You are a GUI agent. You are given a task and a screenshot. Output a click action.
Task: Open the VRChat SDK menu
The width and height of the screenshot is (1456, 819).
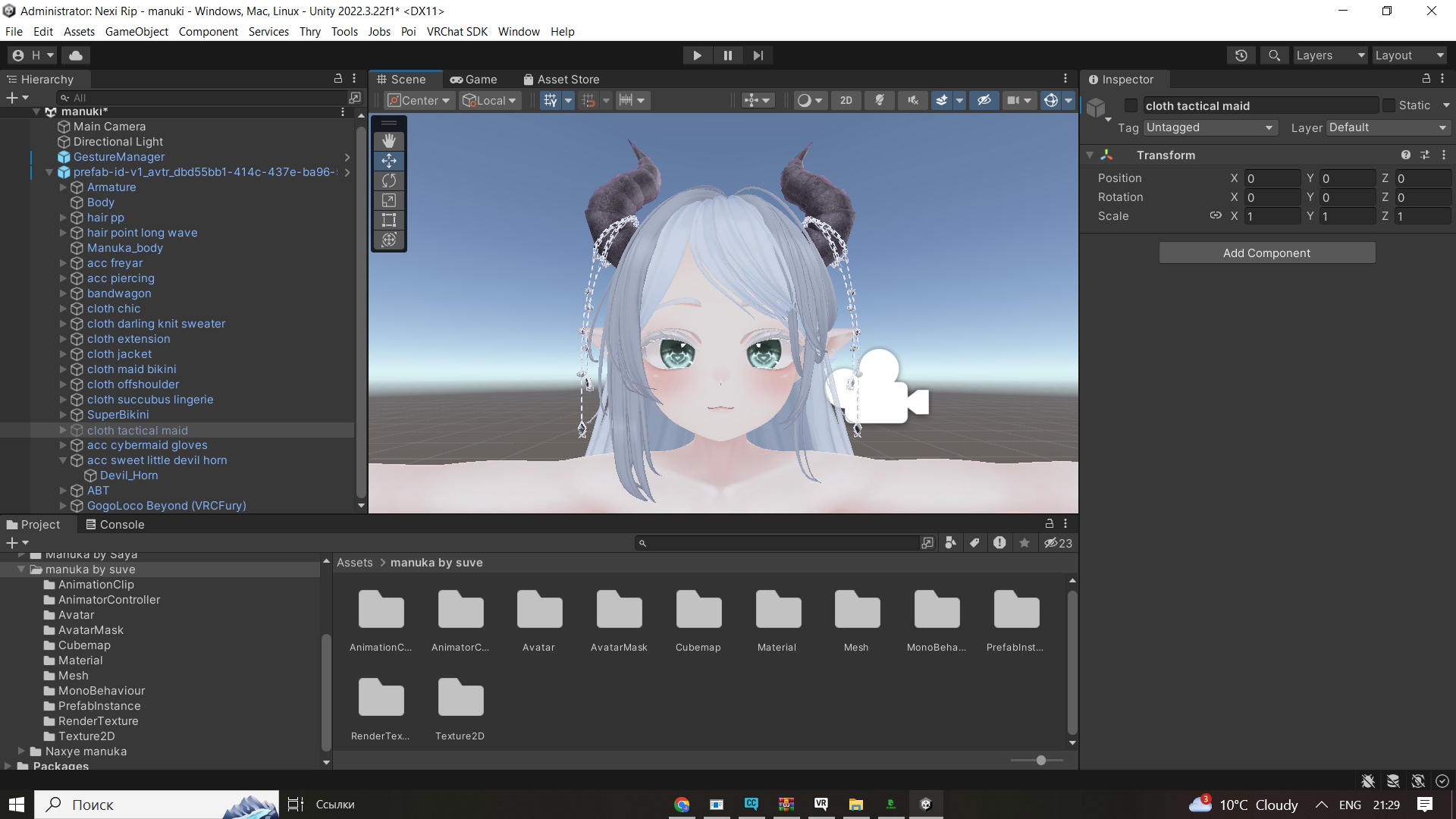coord(457,31)
